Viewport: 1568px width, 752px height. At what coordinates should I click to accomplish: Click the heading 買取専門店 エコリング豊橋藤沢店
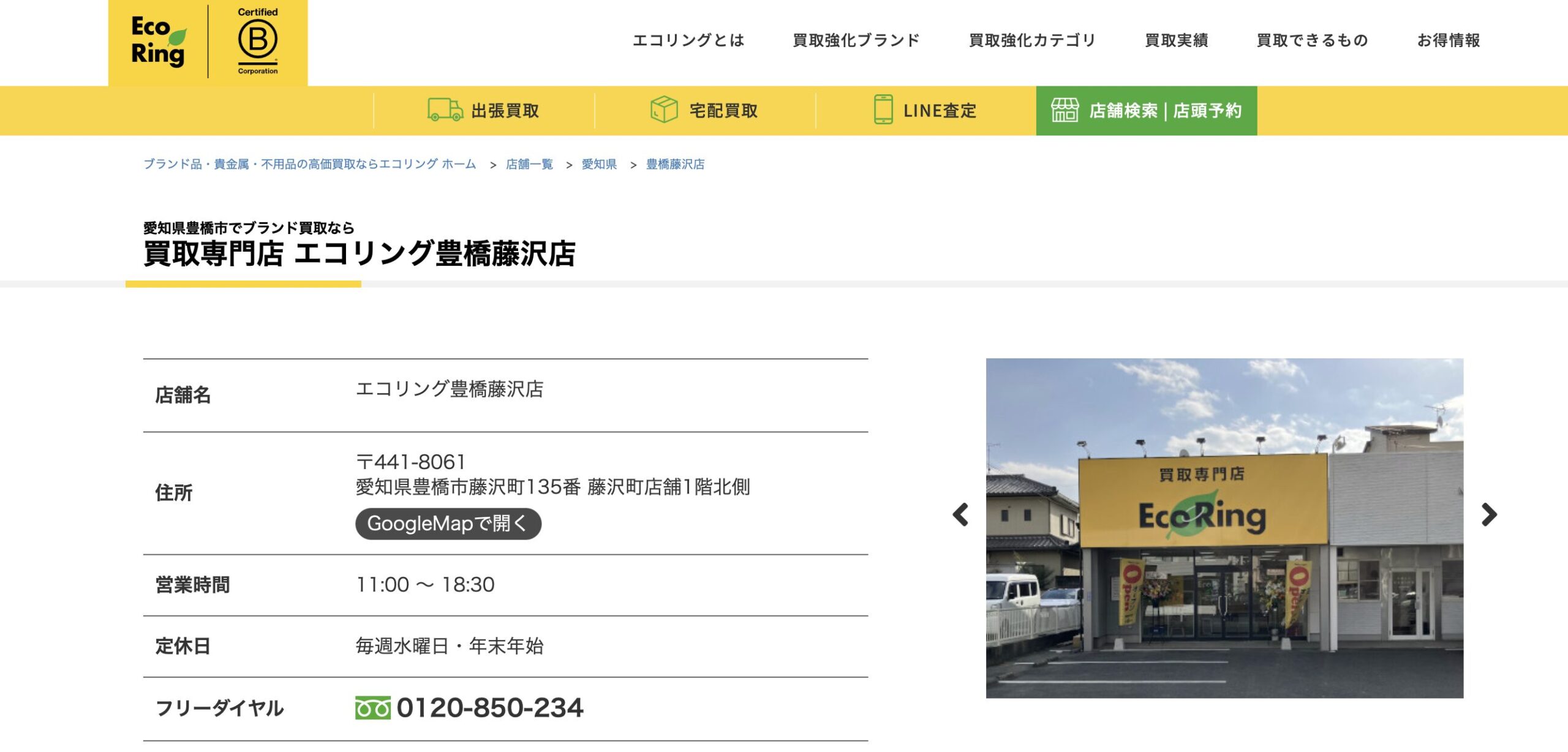click(x=360, y=254)
